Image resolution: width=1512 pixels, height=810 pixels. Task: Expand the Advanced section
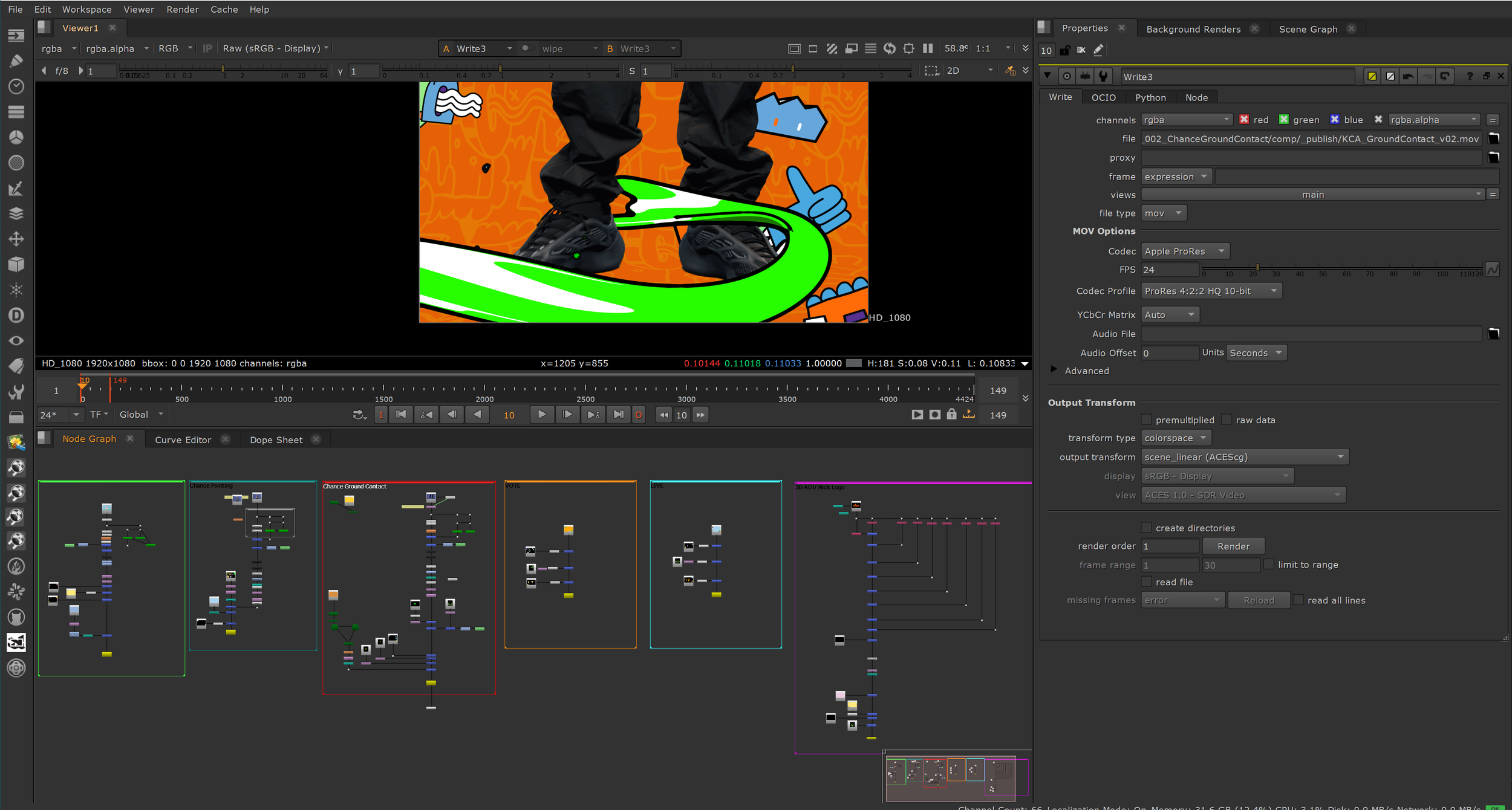[1054, 370]
